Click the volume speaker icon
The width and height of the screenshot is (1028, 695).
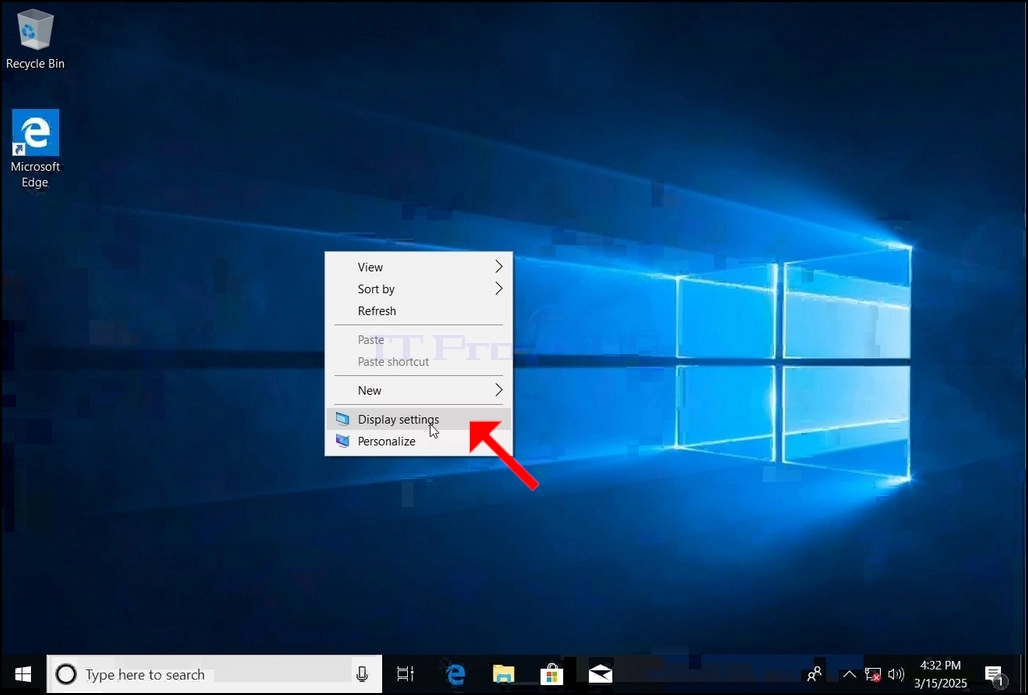click(x=896, y=674)
